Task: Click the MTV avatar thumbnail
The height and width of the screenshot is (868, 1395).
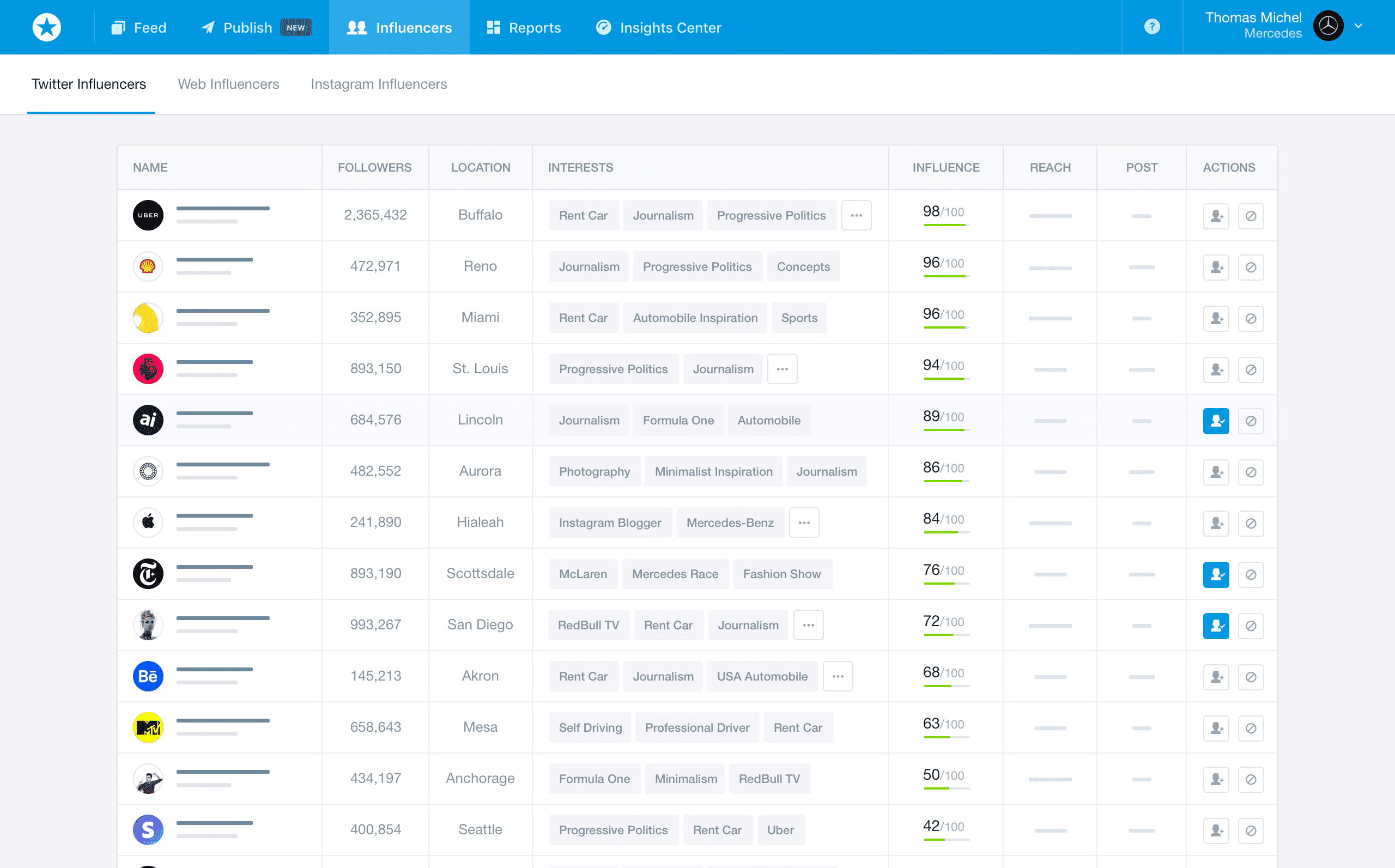Action: 148,727
